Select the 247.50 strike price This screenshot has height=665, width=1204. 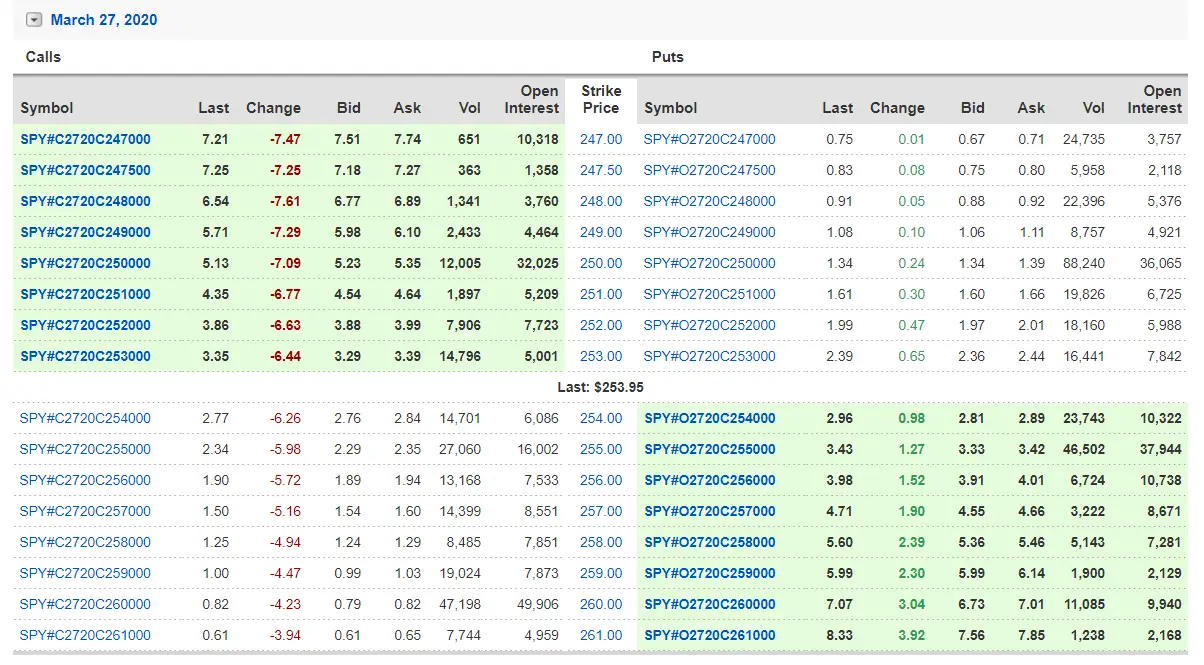(601, 170)
